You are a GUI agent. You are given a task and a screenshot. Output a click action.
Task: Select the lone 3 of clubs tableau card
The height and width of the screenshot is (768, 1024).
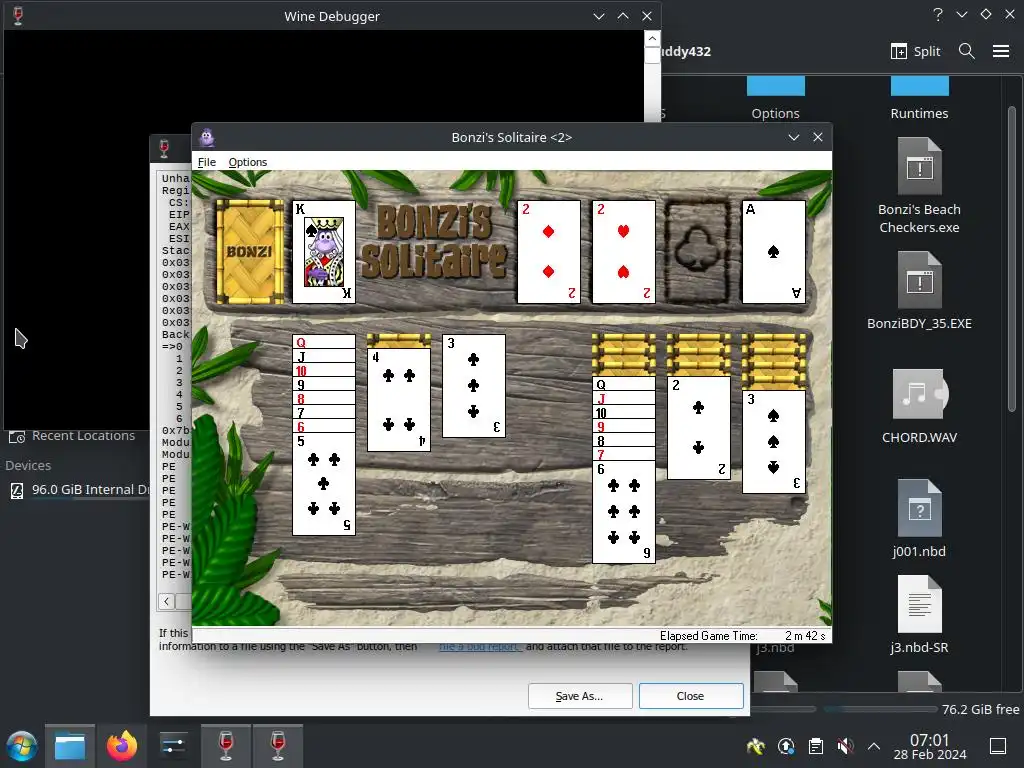[474, 386]
